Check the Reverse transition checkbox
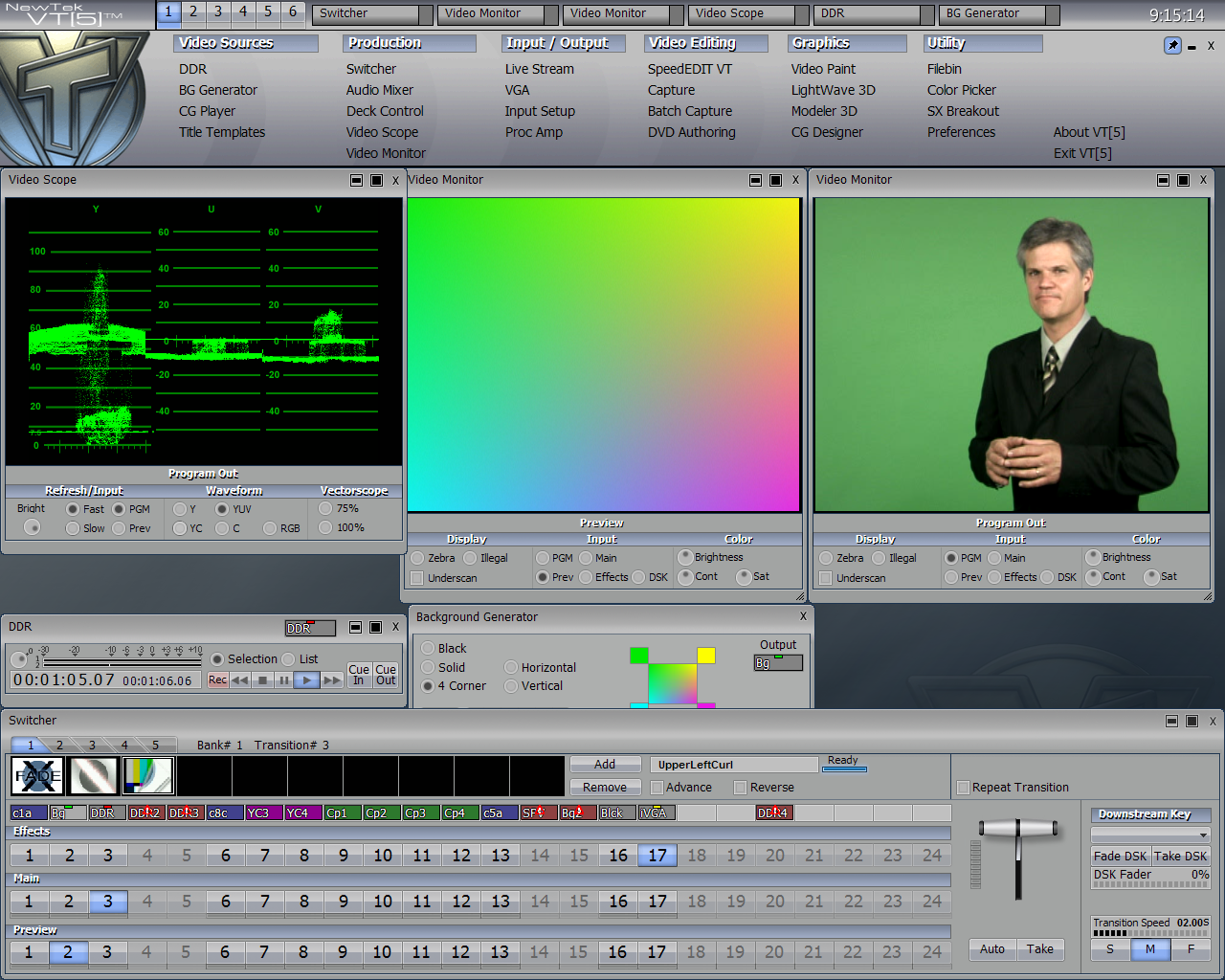1225x980 pixels. tap(740, 788)
